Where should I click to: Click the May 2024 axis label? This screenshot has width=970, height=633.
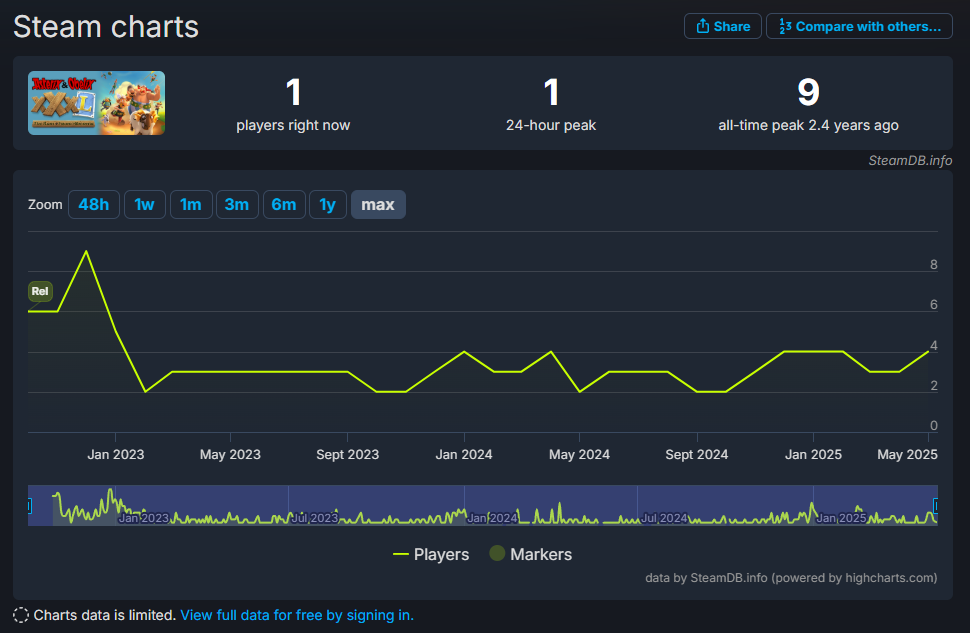(x=579, y=454)
